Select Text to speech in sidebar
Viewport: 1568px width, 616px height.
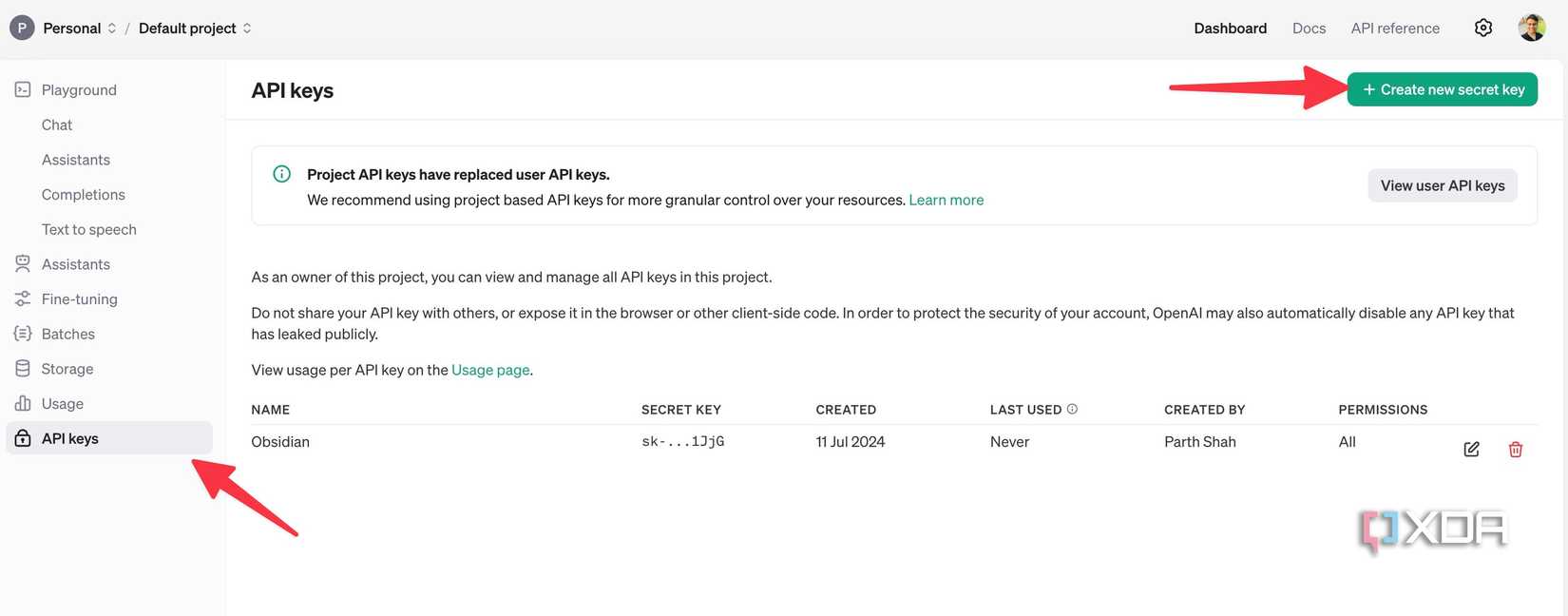coord(89,229)
